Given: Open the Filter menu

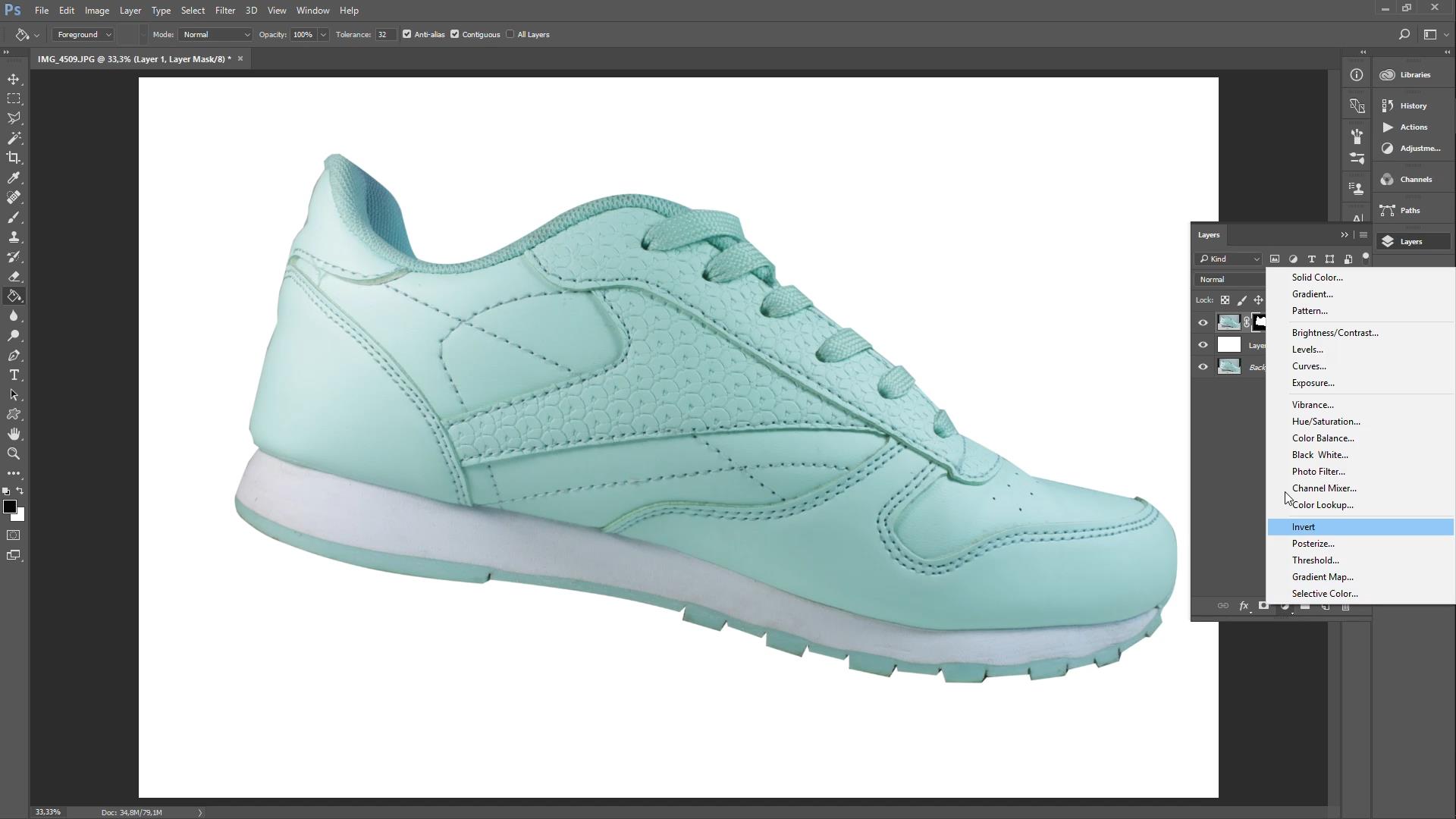Looking at the screenshot, I should (x=224, y=10).
